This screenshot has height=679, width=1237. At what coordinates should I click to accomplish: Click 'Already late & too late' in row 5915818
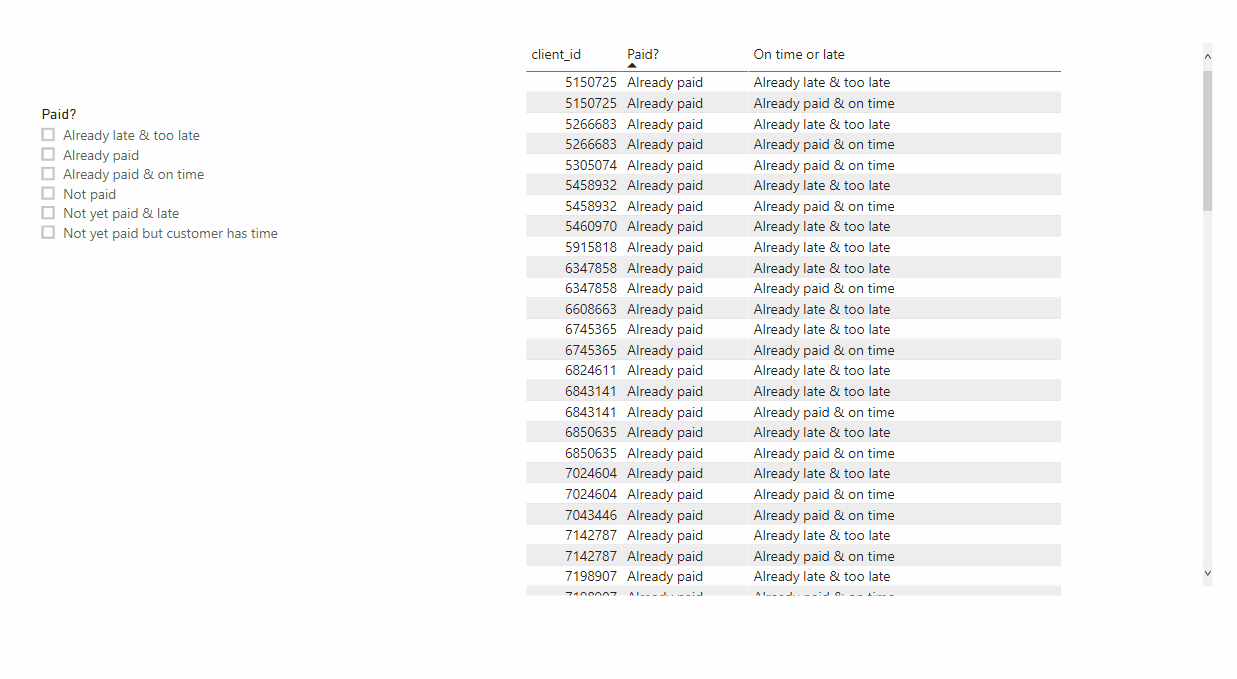[x=822, y=247]
